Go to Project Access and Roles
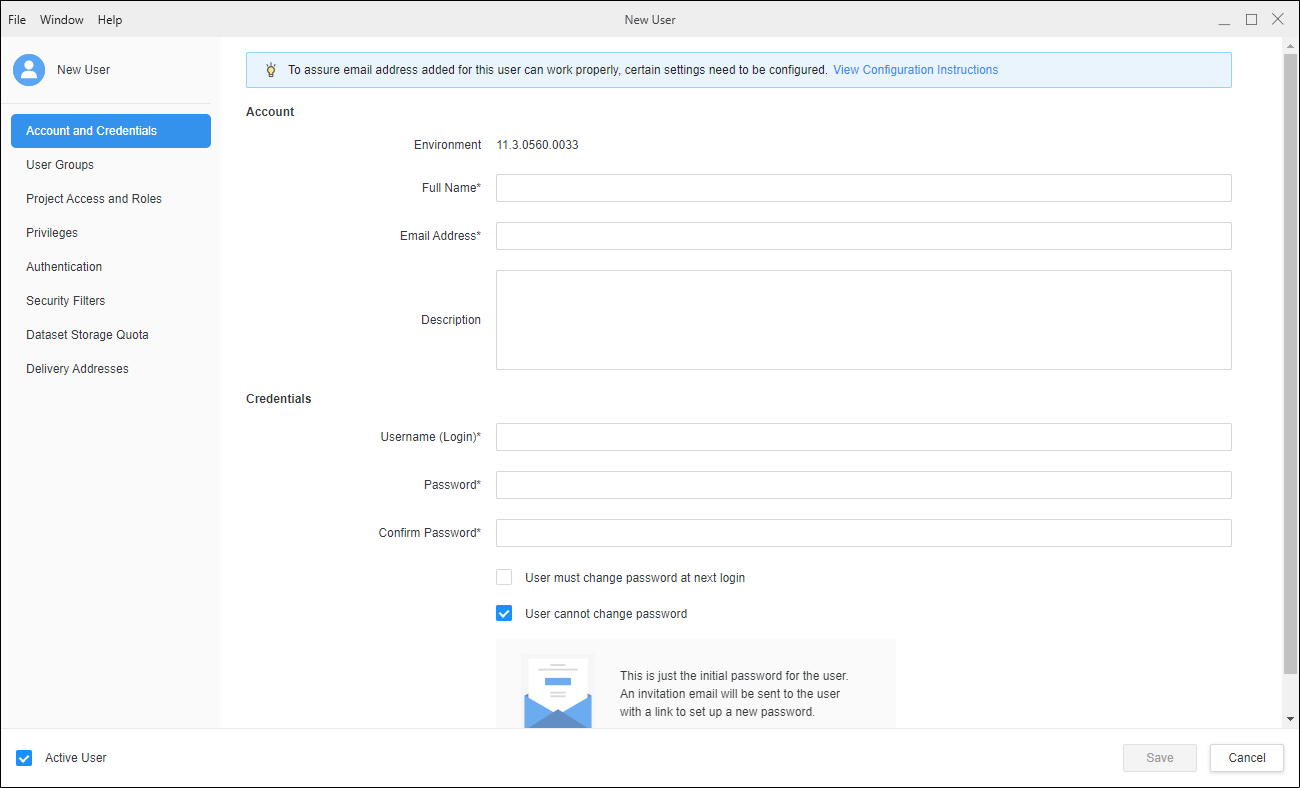Viewport: 1300px width, 788px height. (94, 199)
